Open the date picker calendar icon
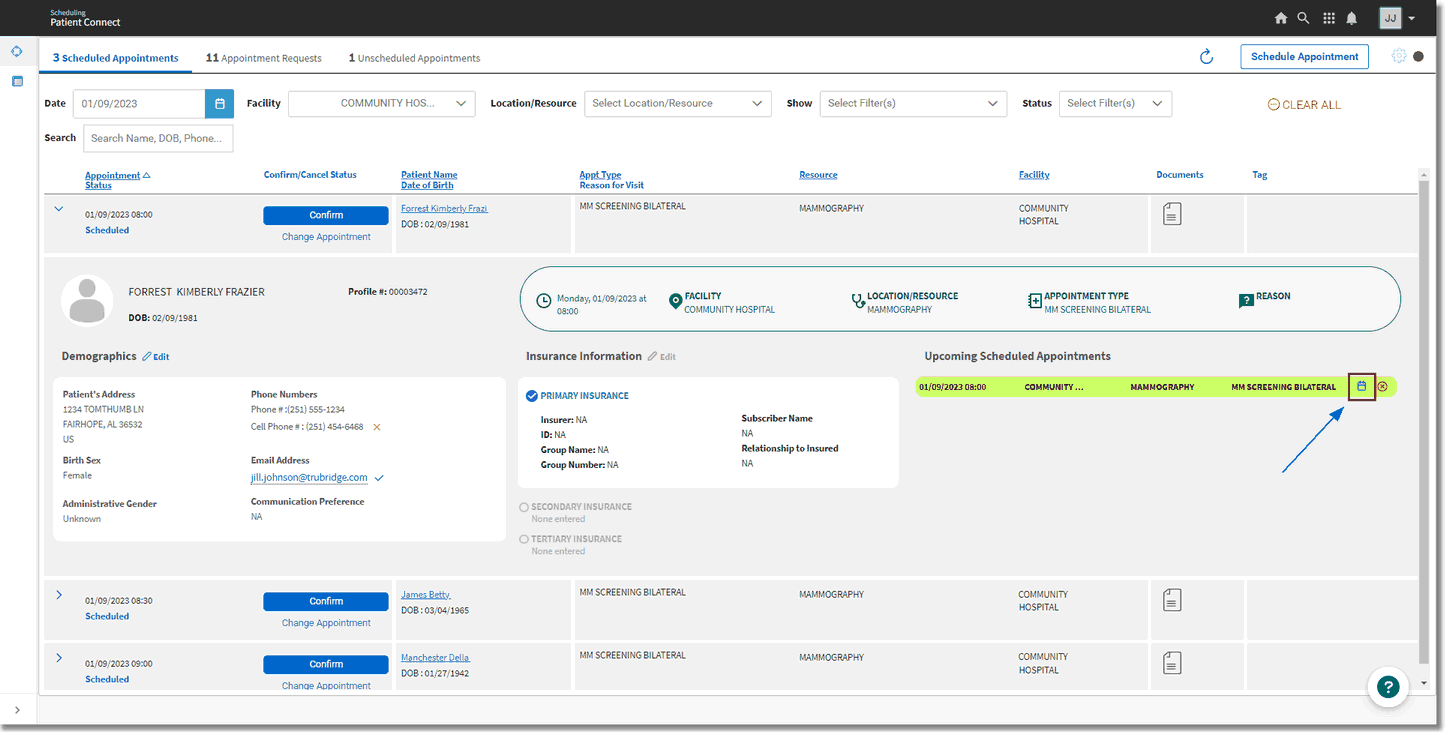1450x735 pixels. coord(220,103)
